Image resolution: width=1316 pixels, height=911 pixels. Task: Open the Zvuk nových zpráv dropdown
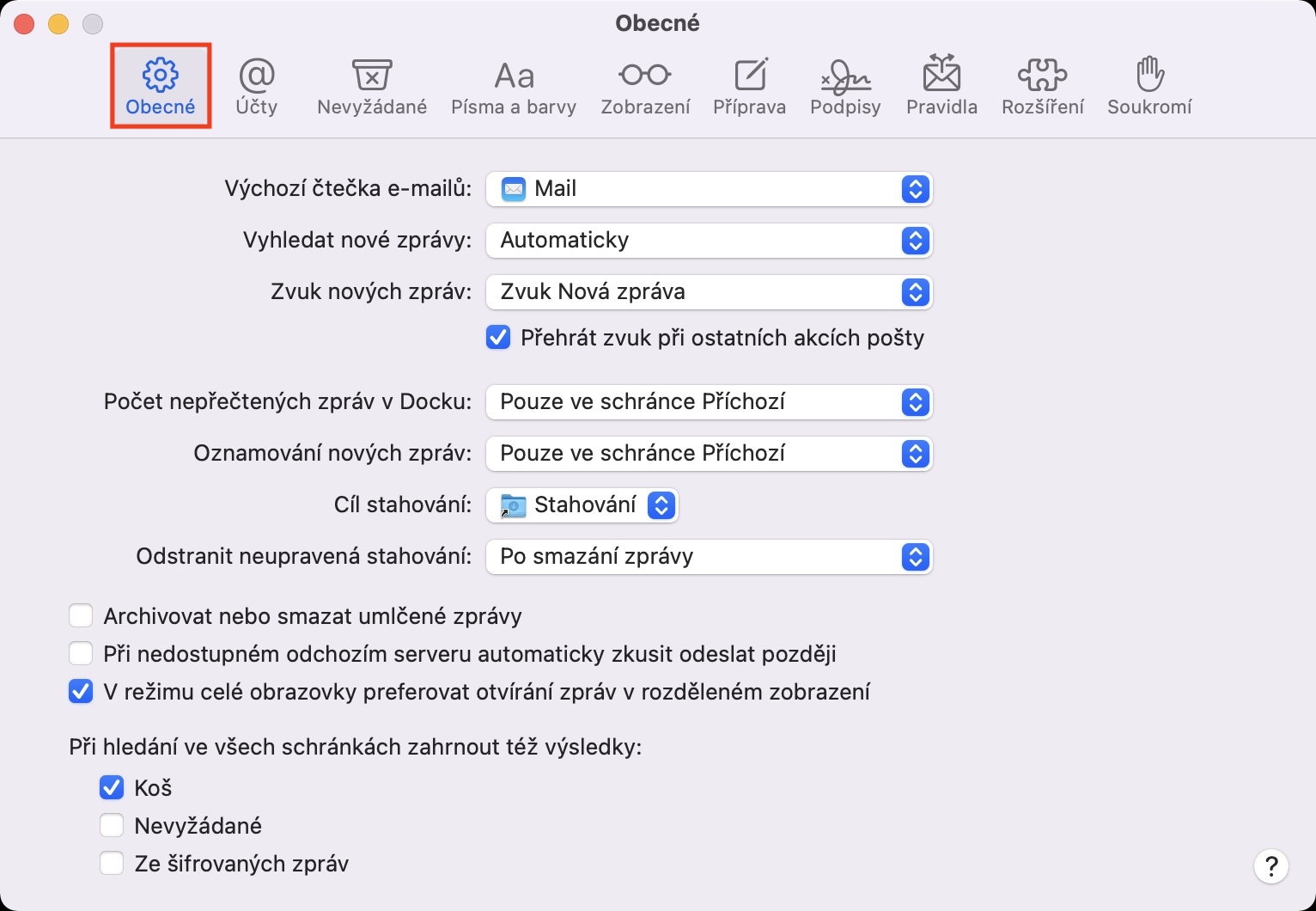pos(709,292)
